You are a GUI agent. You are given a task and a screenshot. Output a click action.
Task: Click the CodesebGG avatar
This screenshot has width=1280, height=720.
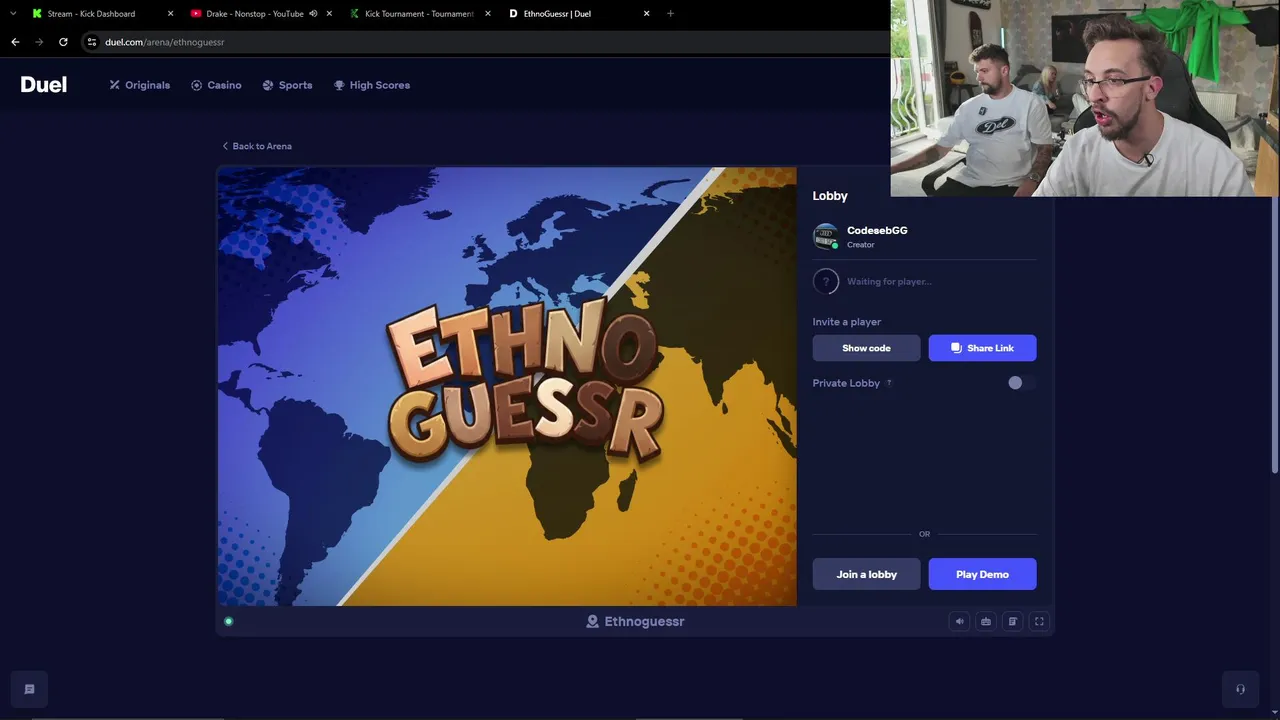825,236
